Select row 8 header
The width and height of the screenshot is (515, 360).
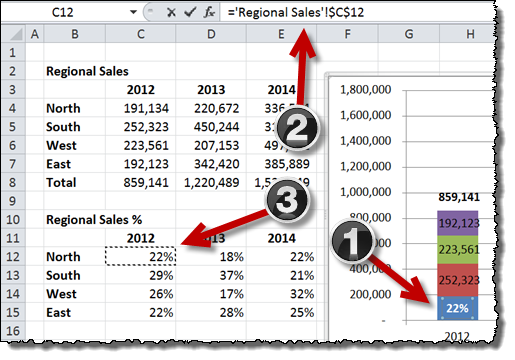point(13,183)
